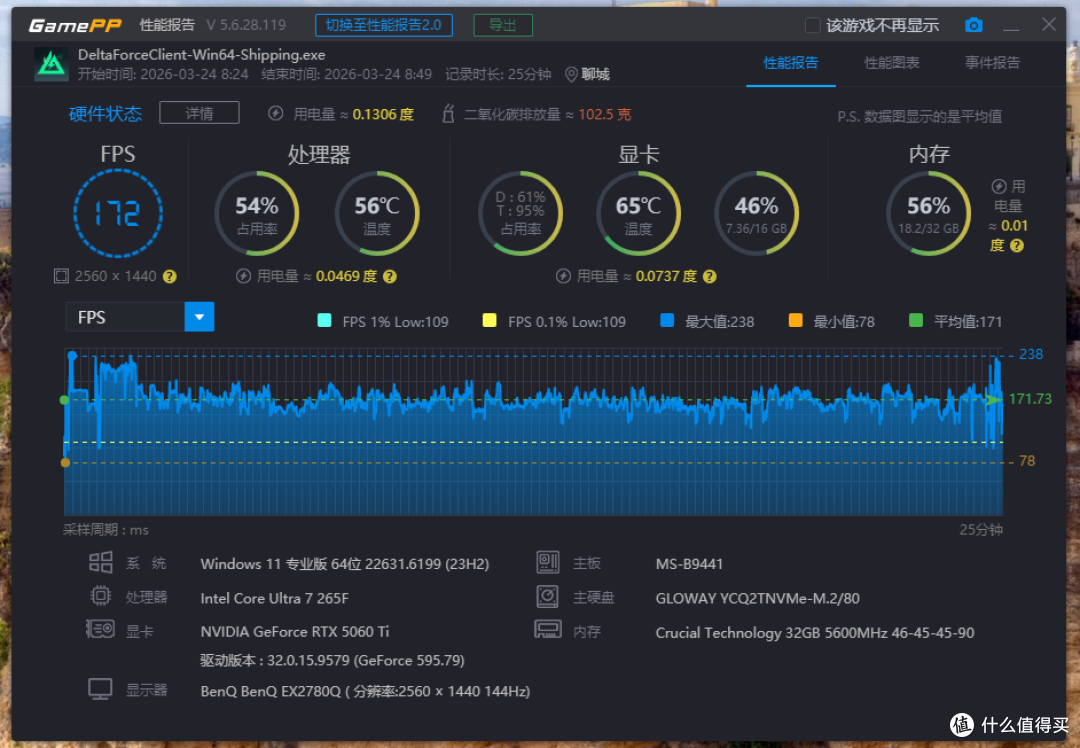Click the GPU 65℃ temperature gauge
1080x748 pixels.
point(638,214)
